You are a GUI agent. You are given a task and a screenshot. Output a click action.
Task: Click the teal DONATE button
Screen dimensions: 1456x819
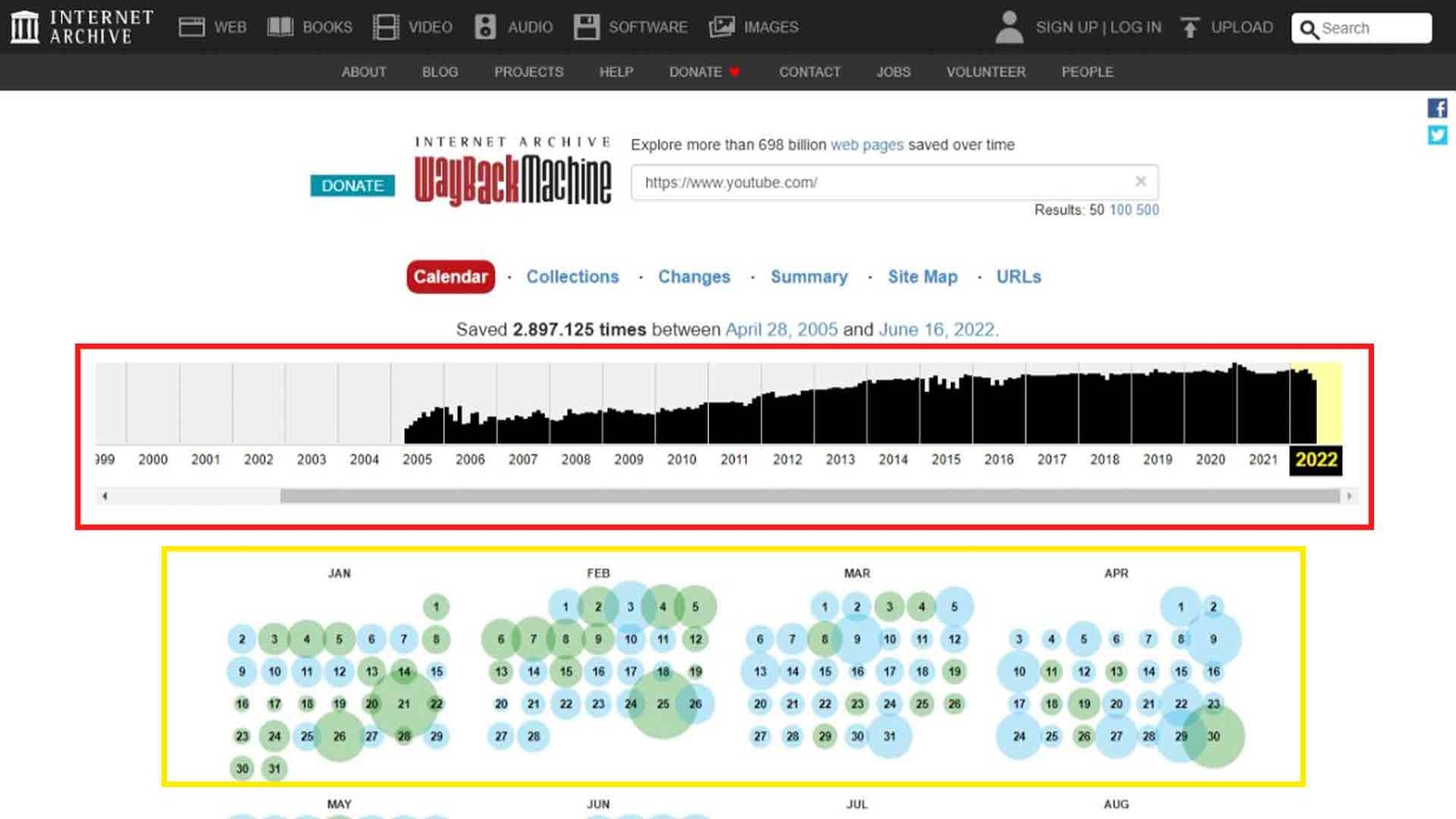[352, 186]
